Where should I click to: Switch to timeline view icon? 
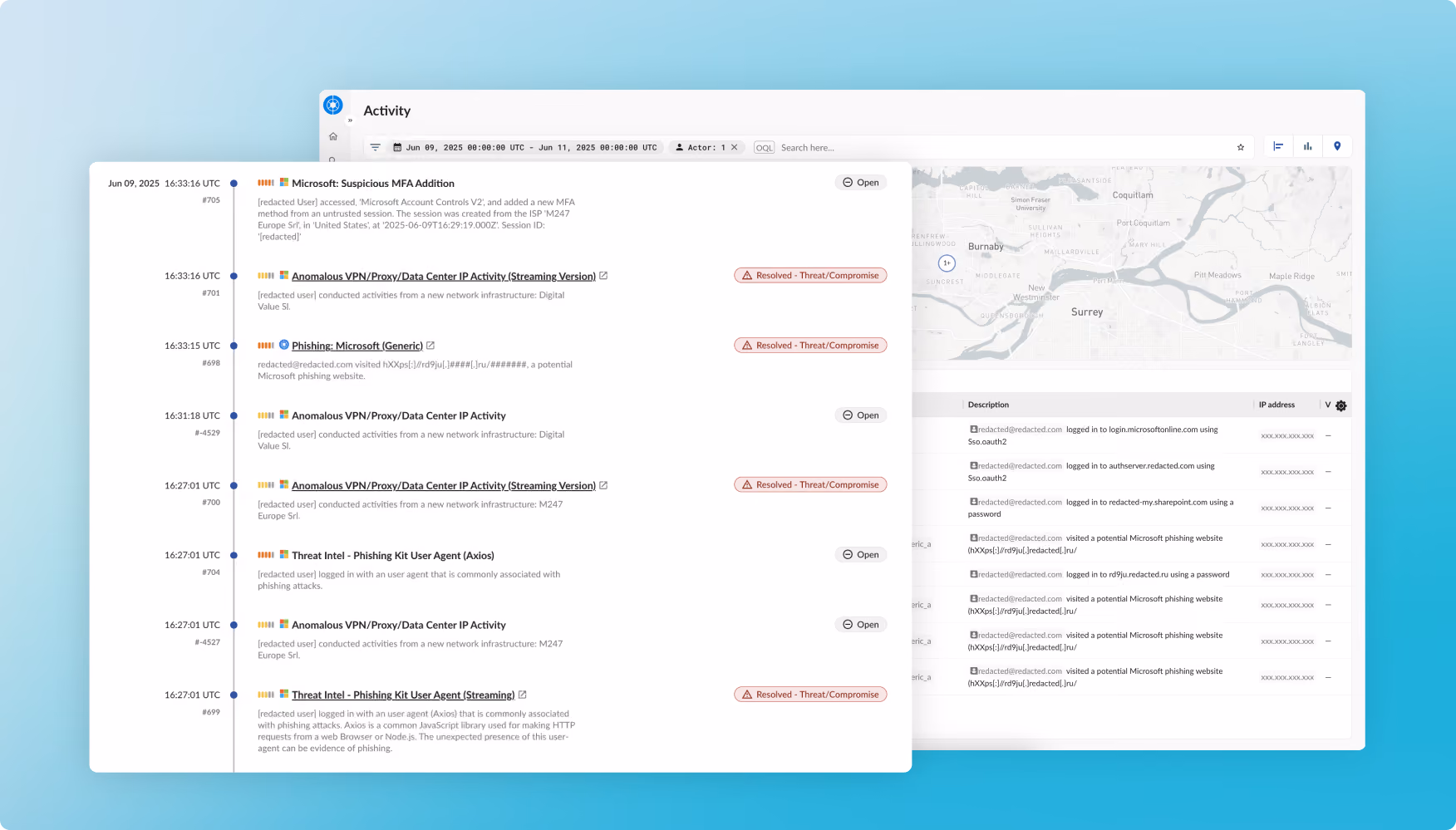click(x=1278, y=146)
